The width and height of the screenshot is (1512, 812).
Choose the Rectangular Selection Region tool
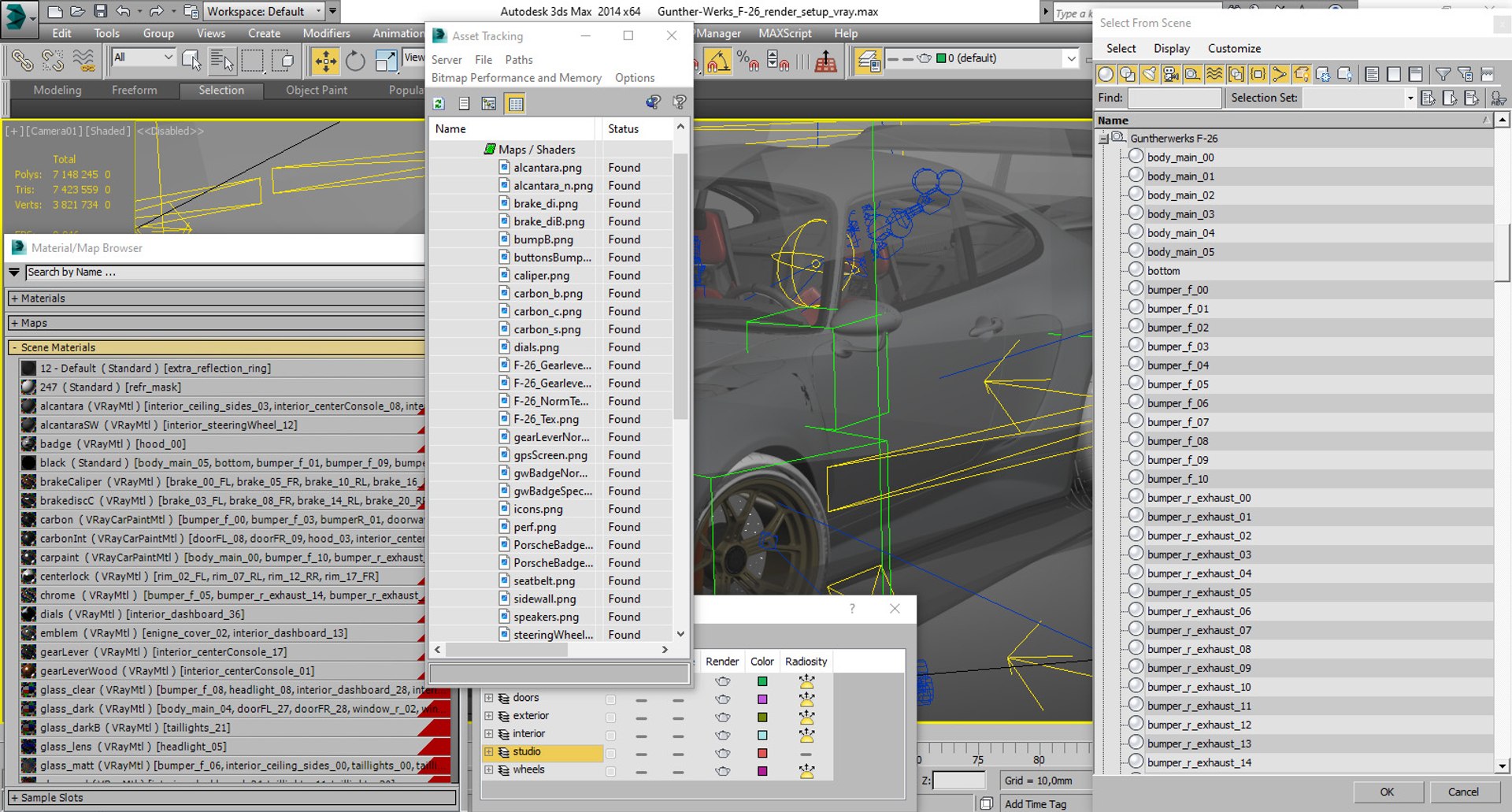click(253, 61)
